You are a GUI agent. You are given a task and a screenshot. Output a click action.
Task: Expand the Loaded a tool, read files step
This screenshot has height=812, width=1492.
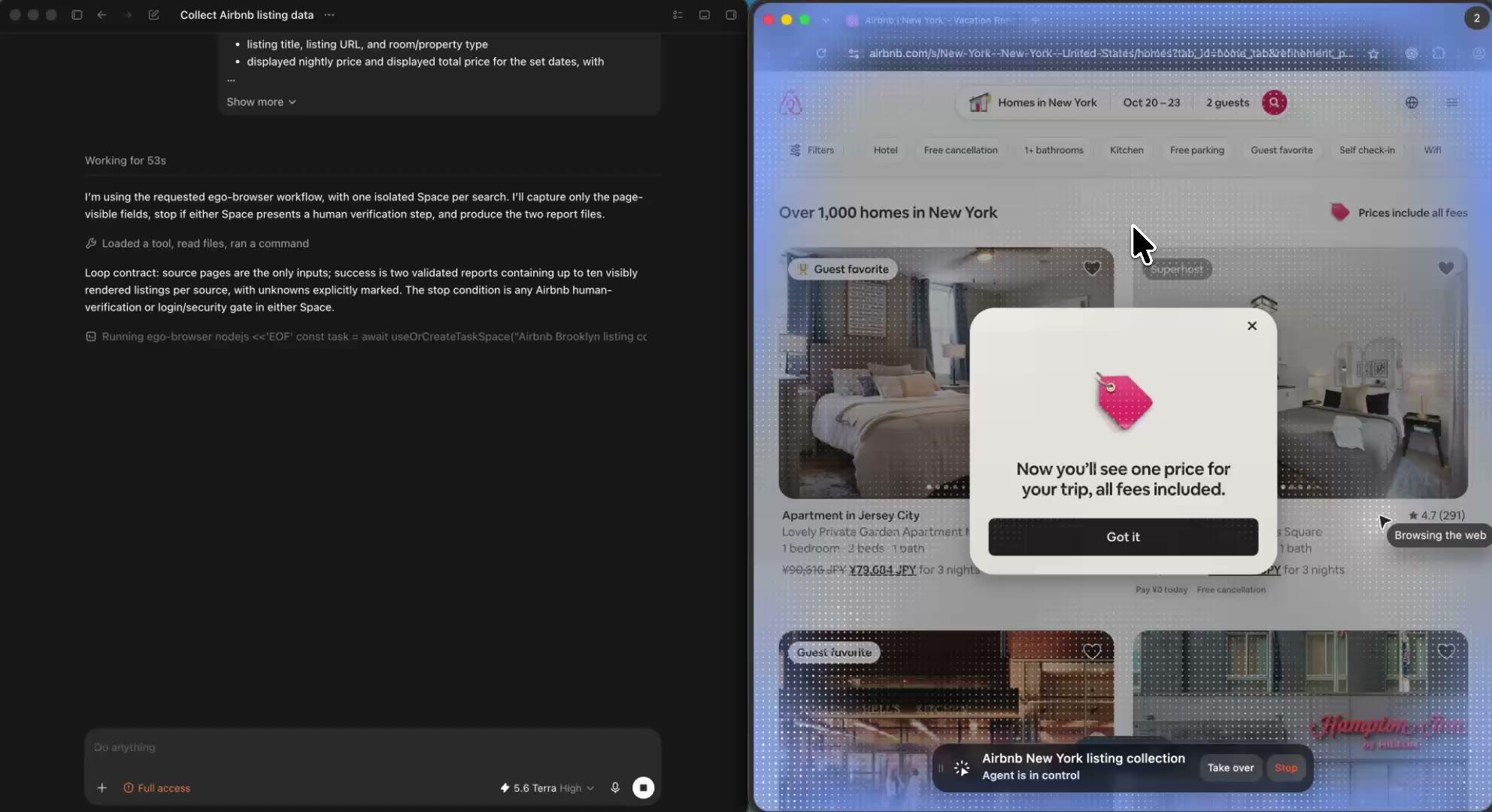197,244
